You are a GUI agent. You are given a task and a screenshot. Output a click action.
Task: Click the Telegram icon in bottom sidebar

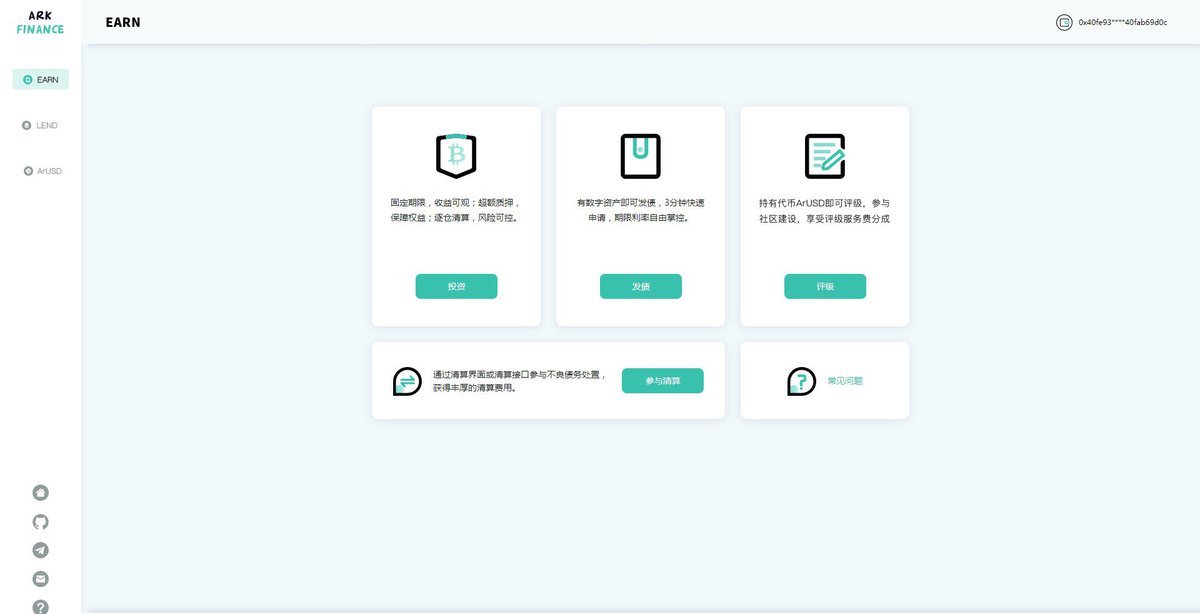[40, 549]
